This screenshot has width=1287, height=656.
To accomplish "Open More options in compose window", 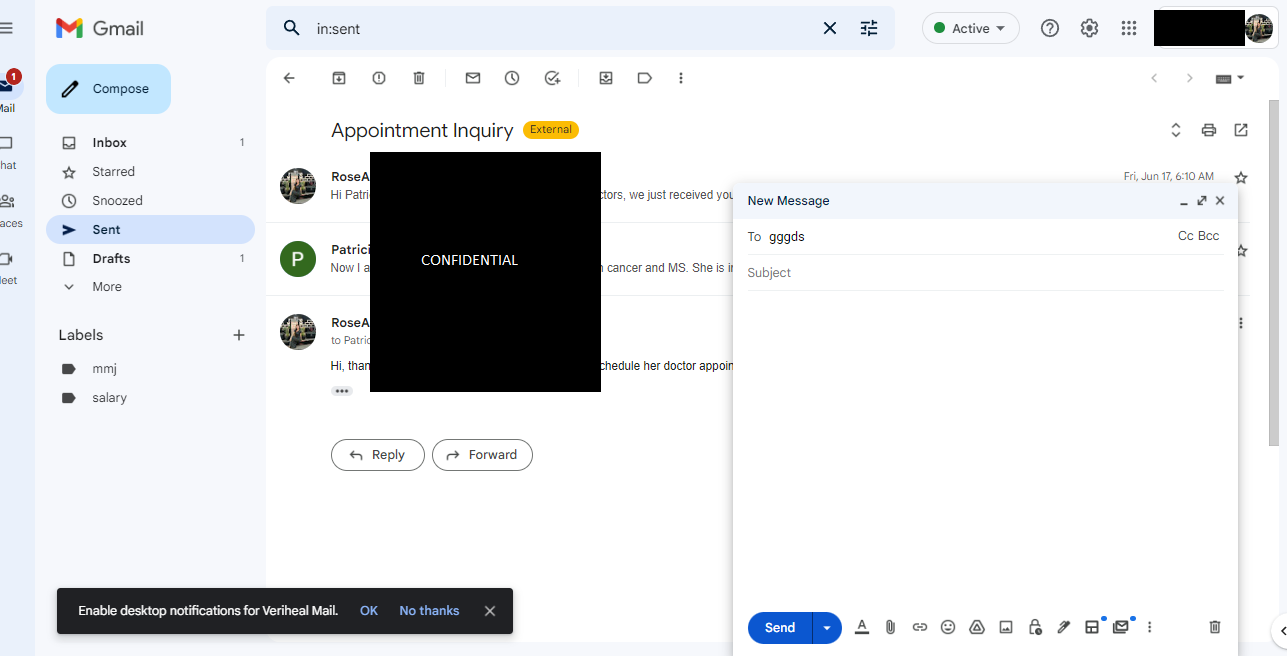I will click(1150, 627).
